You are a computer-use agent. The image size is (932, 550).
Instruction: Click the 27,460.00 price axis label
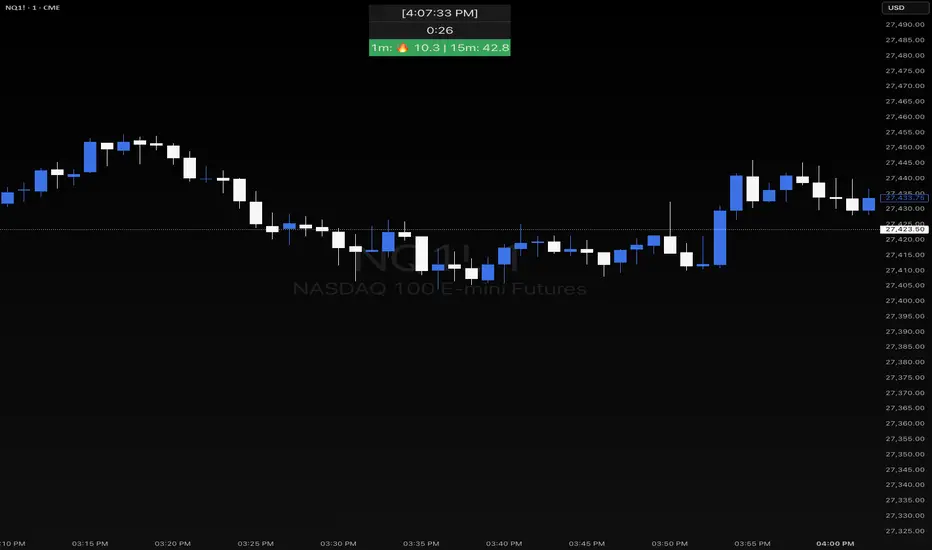(x=905, y=117)
